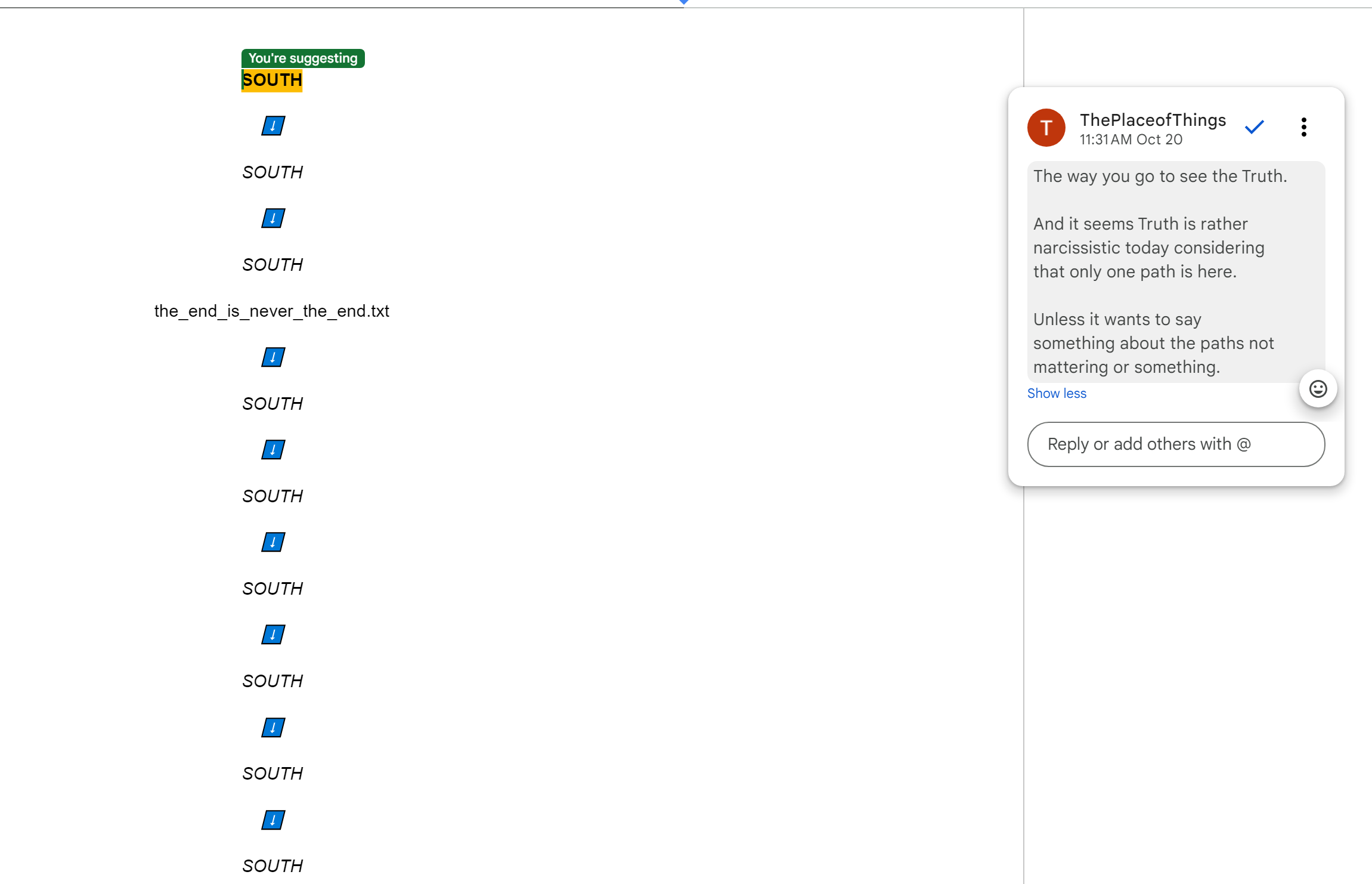The image size is (1372, 884).
Task: Click the down-arrow emoji below the .txt filename
Action: coord(273,357)
